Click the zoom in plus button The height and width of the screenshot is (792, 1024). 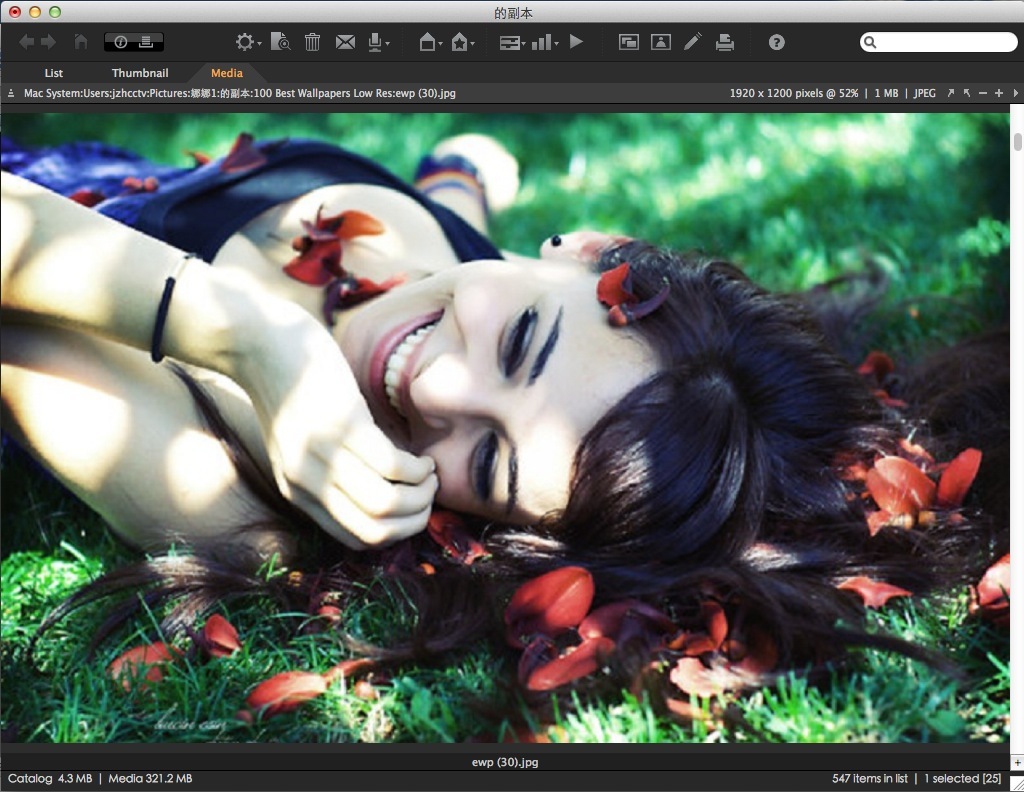pyautogui.click(x=998, y=93)
